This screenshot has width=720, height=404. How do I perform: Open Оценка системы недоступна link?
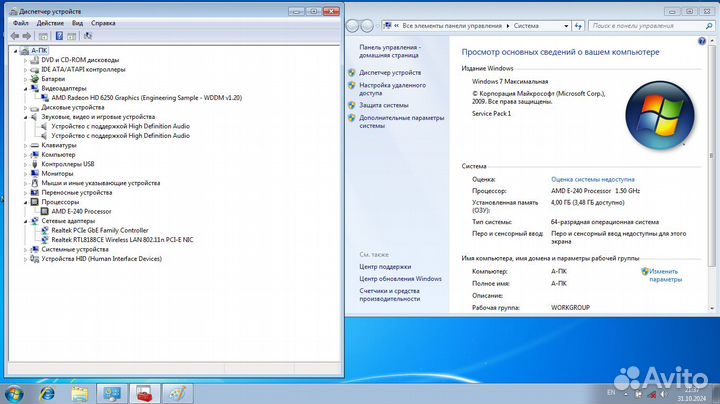point(593,179)
